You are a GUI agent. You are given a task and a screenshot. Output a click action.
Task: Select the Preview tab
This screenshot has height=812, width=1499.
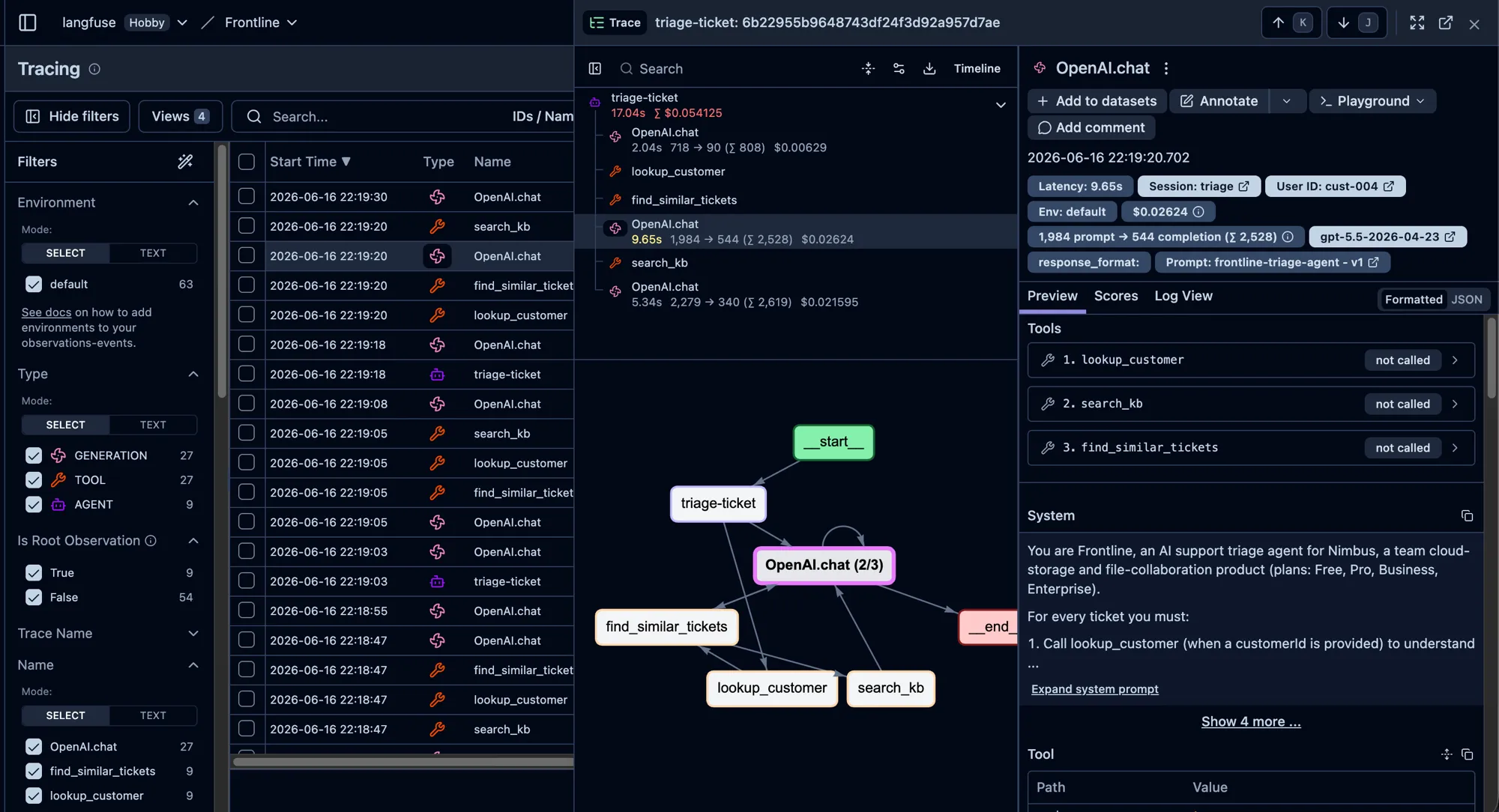point(1052,296)
